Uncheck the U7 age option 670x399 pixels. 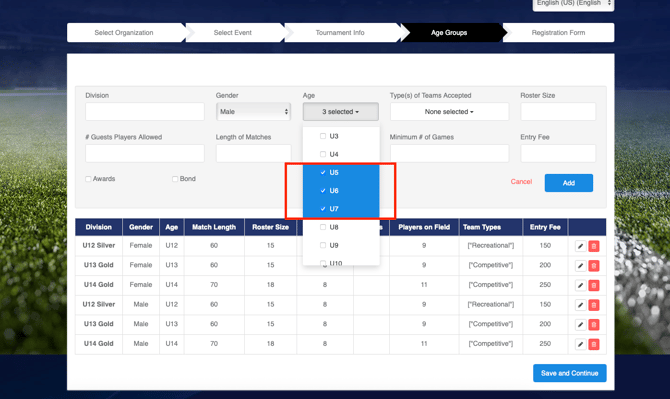click(x=323, y=209)
